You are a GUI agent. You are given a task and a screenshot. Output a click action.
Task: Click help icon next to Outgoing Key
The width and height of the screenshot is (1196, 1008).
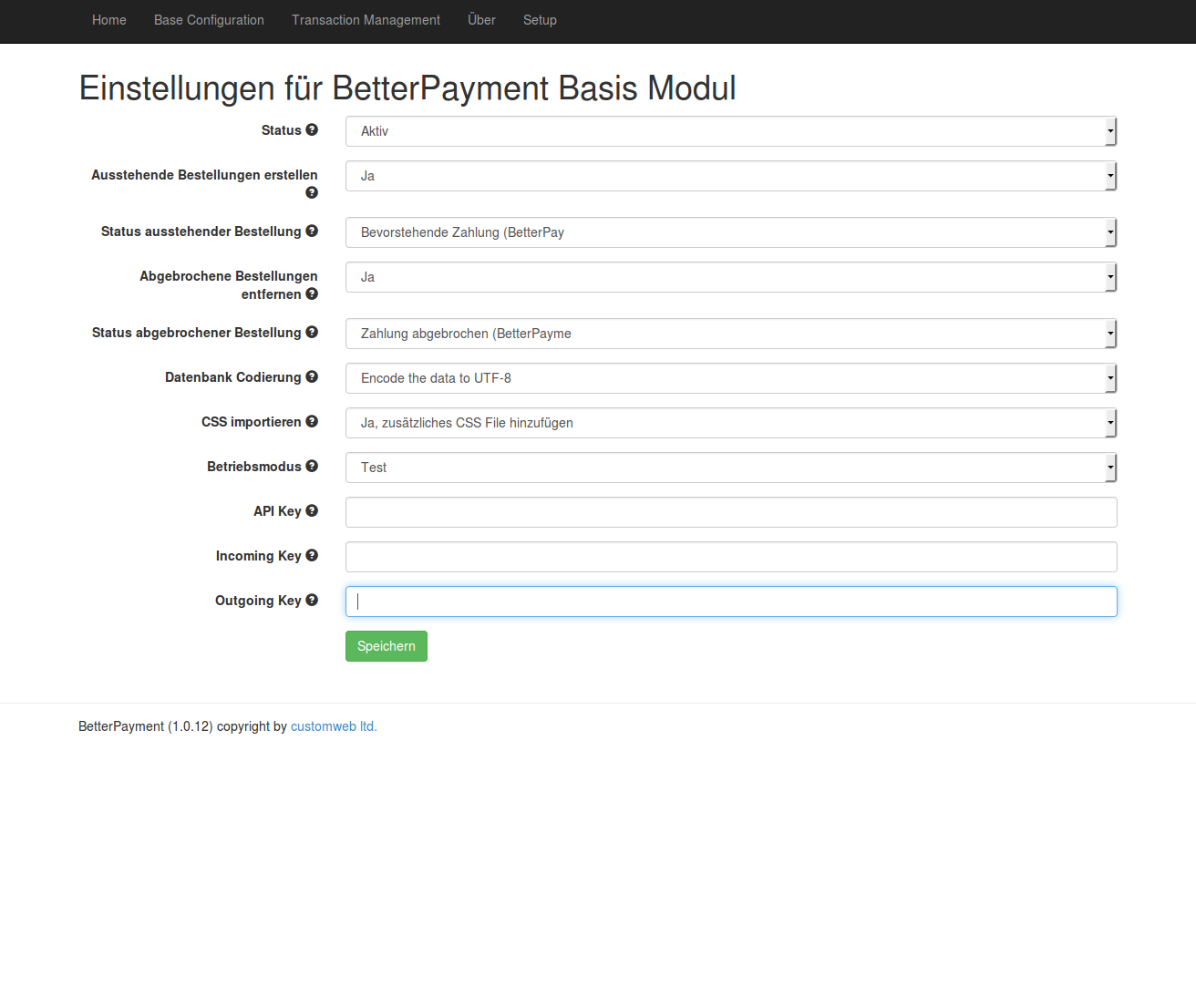312,601
